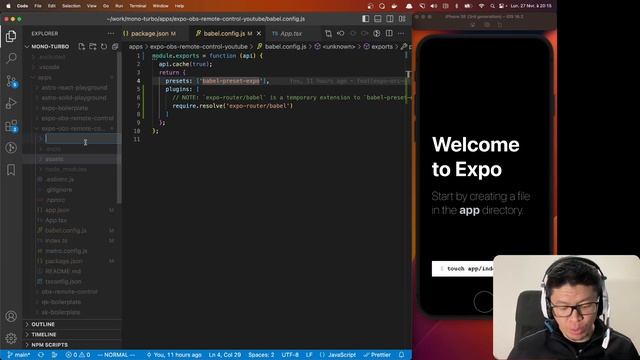
Task: Click Prettier in status bar
Action: click(x=377, y=355)
